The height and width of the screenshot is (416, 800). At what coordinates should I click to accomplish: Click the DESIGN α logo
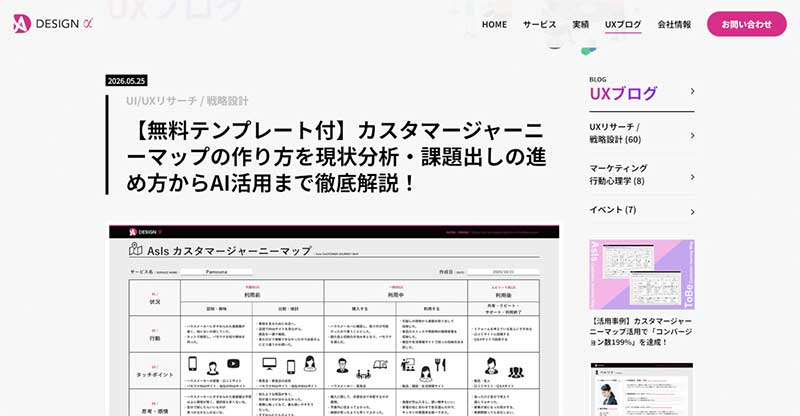point(53,24)
